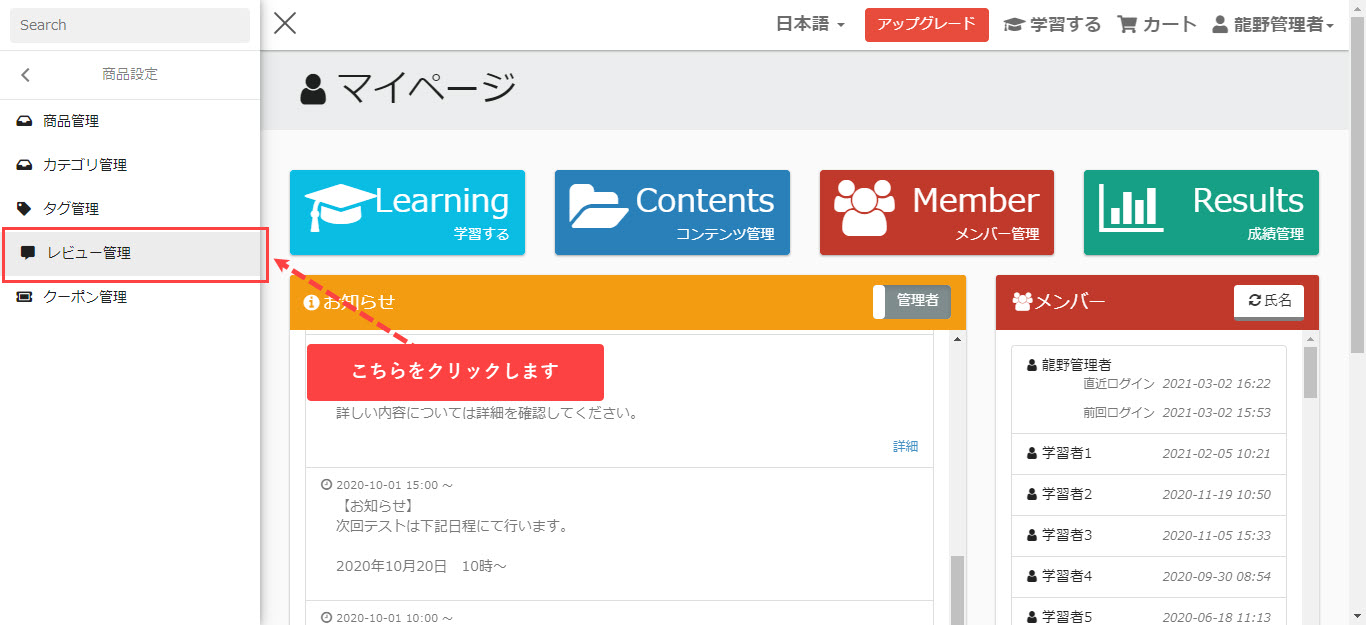Click the sidebar Search field

coord(130,25)
